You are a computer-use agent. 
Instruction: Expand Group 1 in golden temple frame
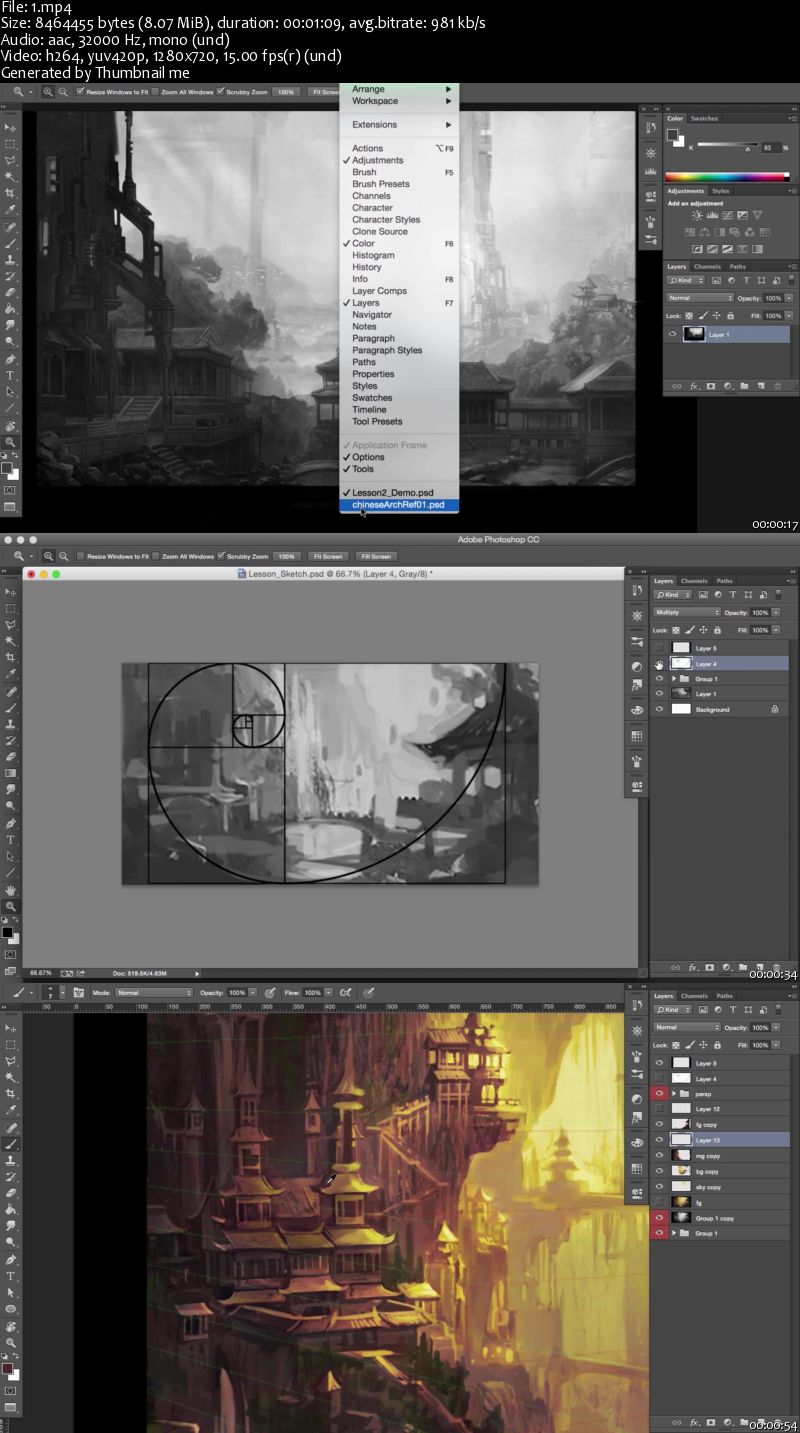point(675,1233)
